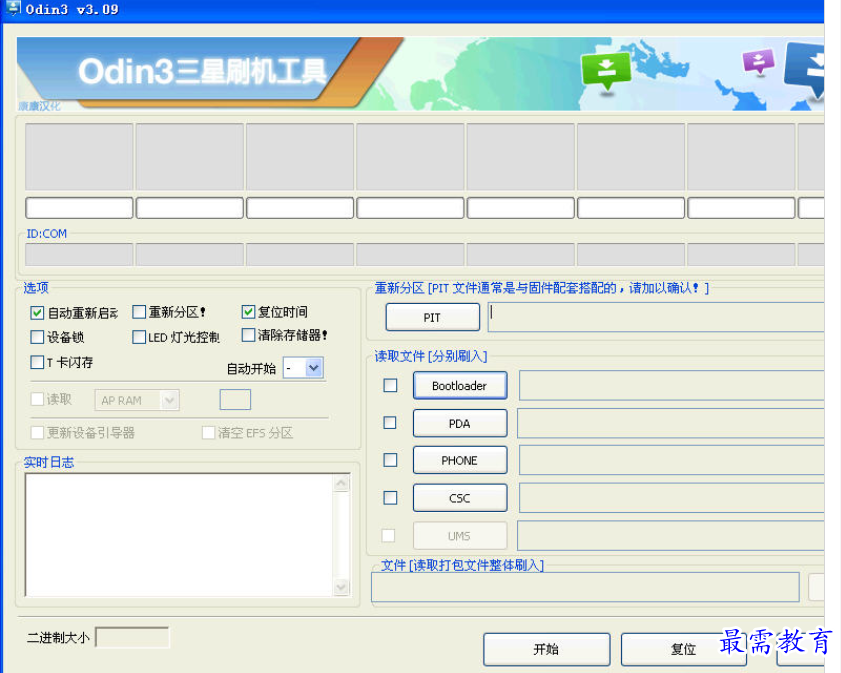This screenshot has height=673, width=841.
Task: Click the 实时日志 log text area
Action: click(179, 535)
